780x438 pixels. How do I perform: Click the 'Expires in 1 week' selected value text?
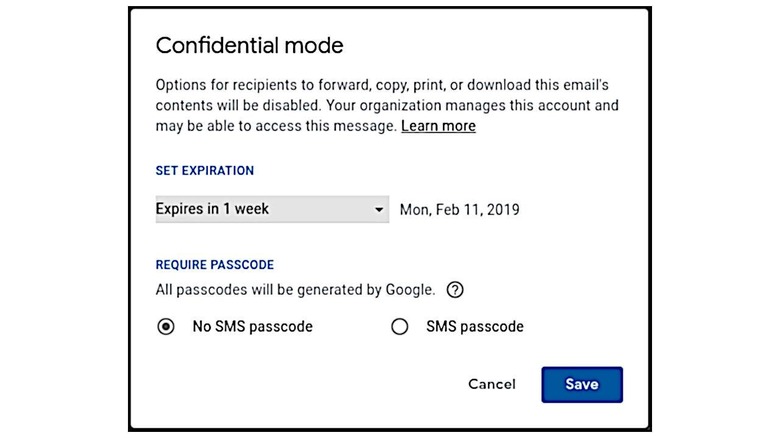click(212, 209)
